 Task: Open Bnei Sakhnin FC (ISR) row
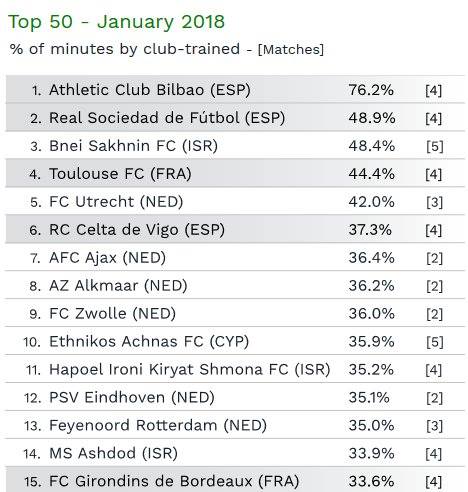pyautogui.click(x=235, y=146)
